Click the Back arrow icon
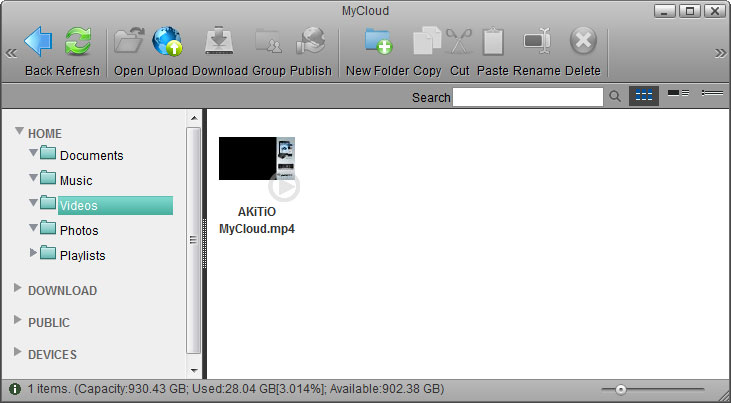 [x=39, y=43]
